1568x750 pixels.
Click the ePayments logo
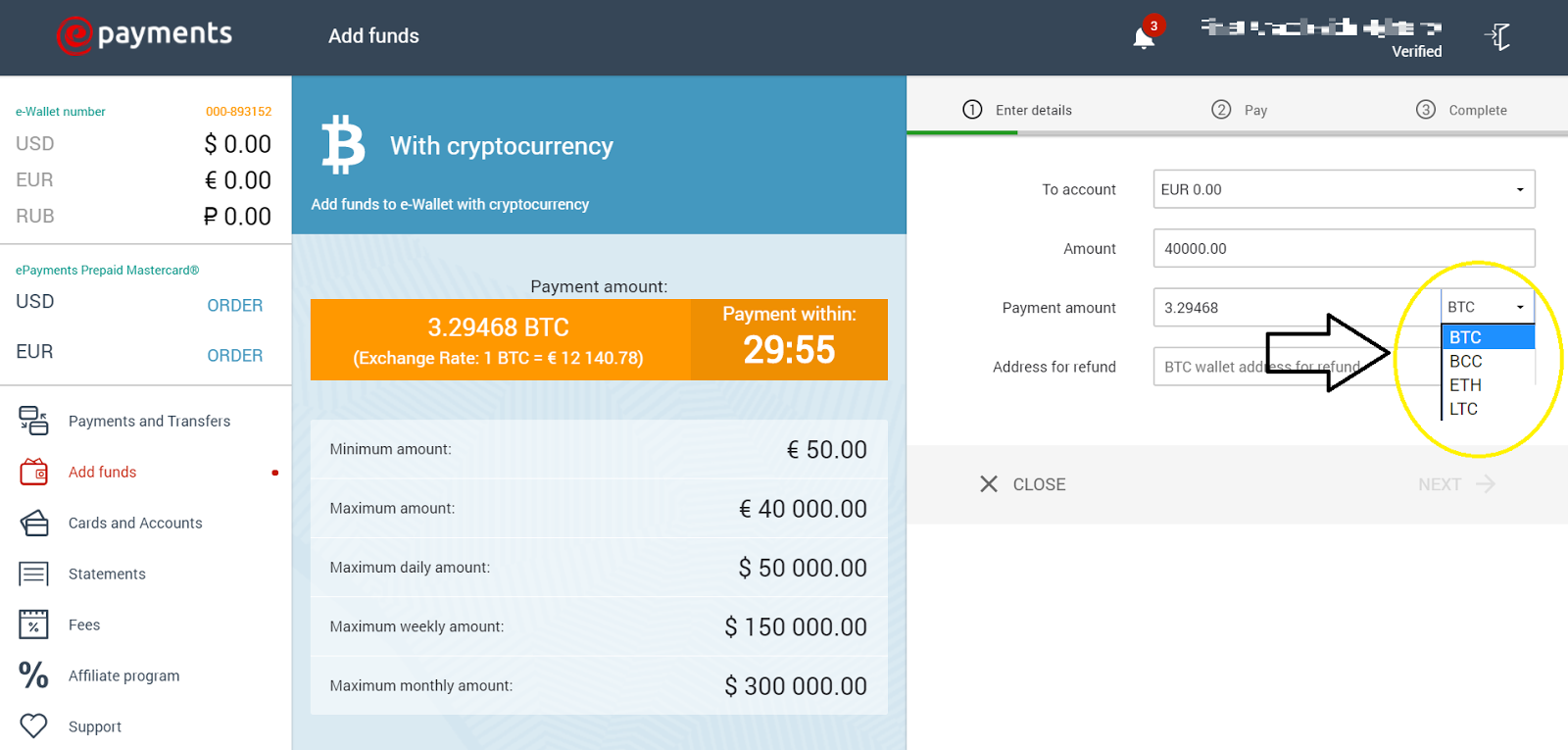[x=144, y=35]
